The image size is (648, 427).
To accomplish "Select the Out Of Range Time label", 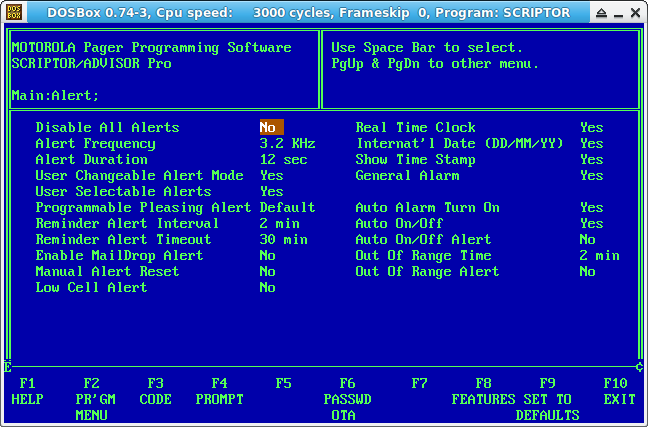I will point(423,255).
